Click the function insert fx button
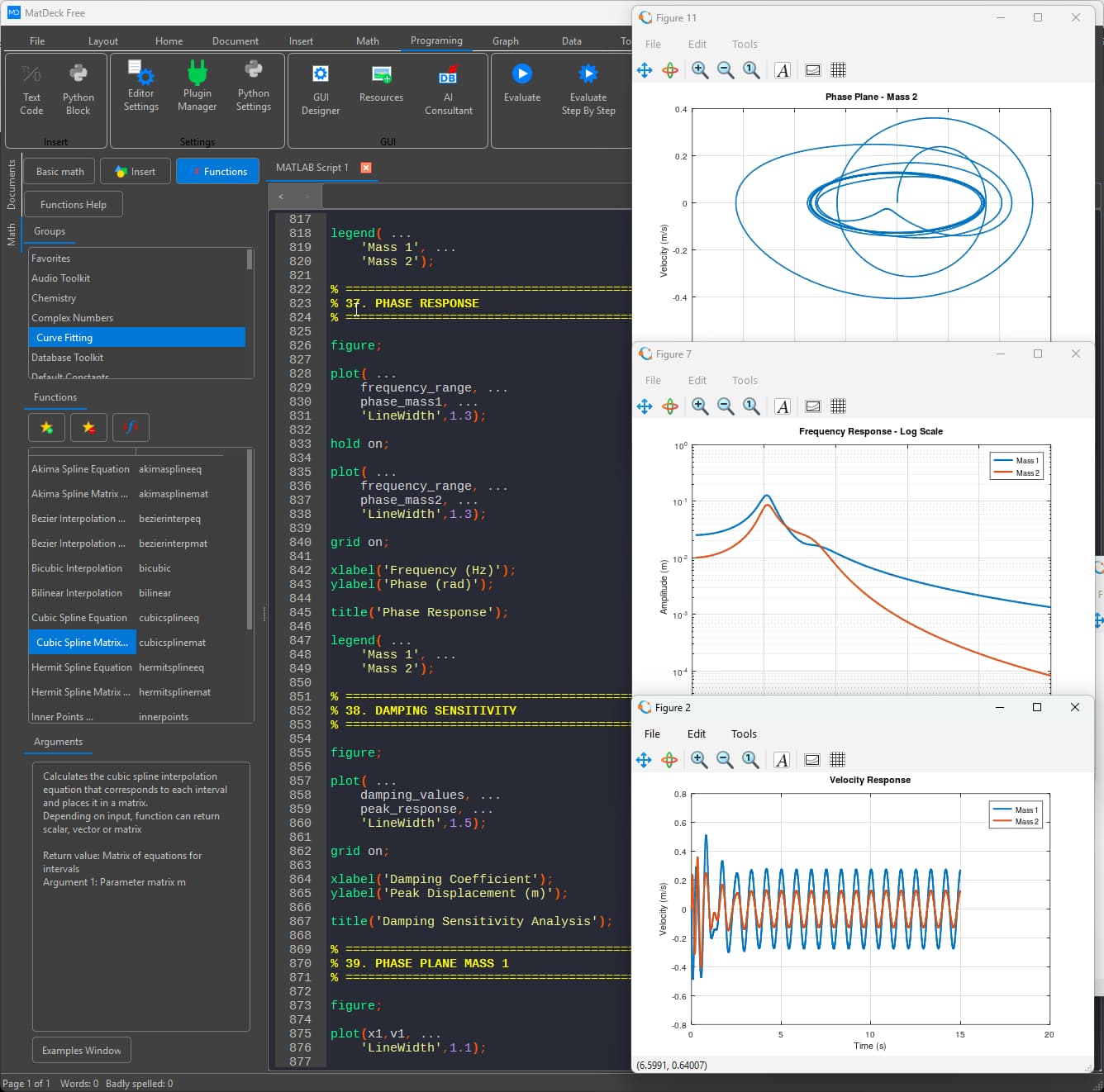 (x=131, y=427)
